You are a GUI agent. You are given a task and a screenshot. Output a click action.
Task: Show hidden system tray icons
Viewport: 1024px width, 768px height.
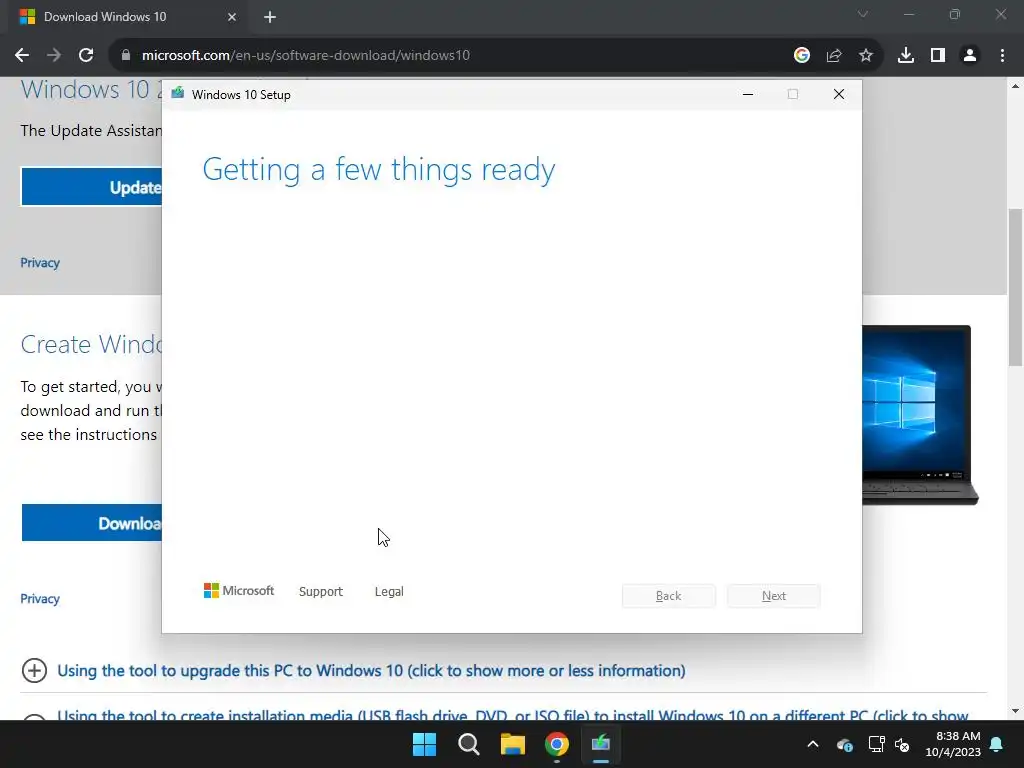tap(813, 744)
